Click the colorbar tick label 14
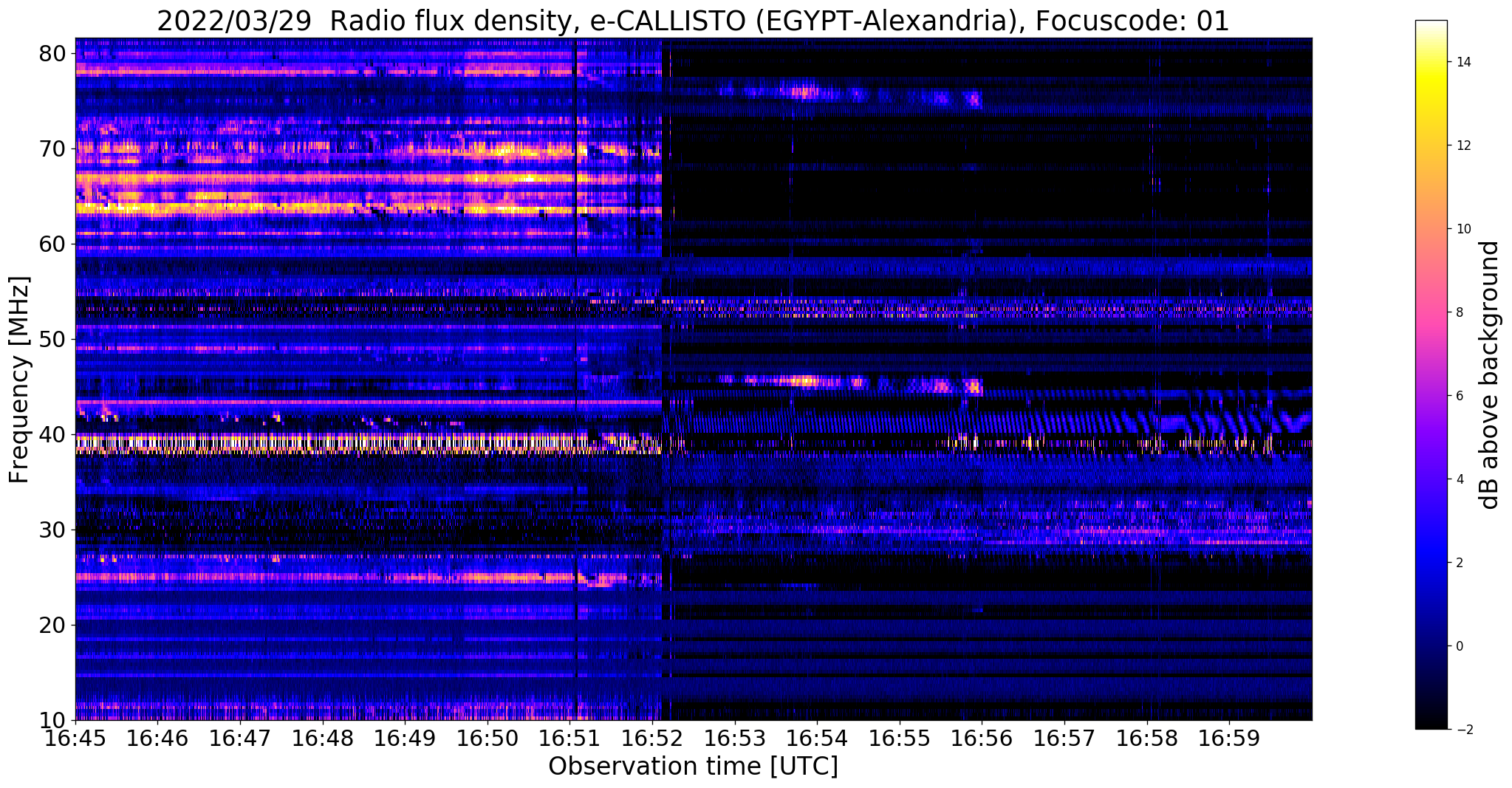The height and width of the screenshot is (788, 1512). (x=1463, y=62)
